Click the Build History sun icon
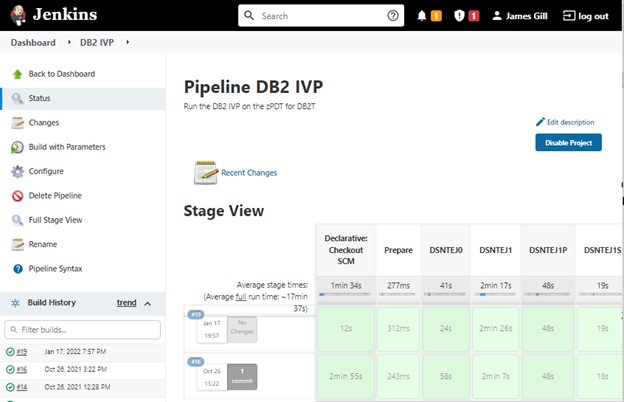This screenshot has width=624, height=402. [x=16, y=303]
